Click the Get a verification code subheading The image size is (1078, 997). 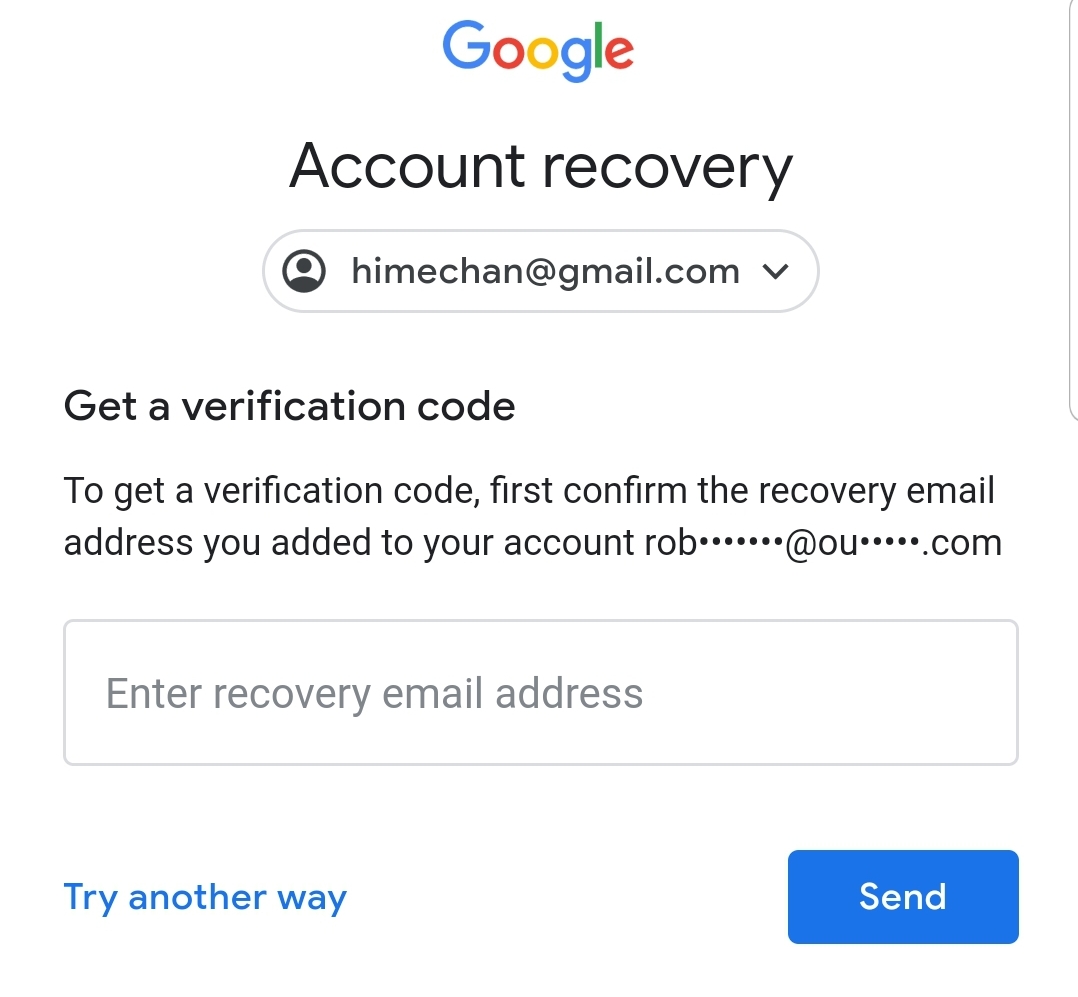[289, 406]
